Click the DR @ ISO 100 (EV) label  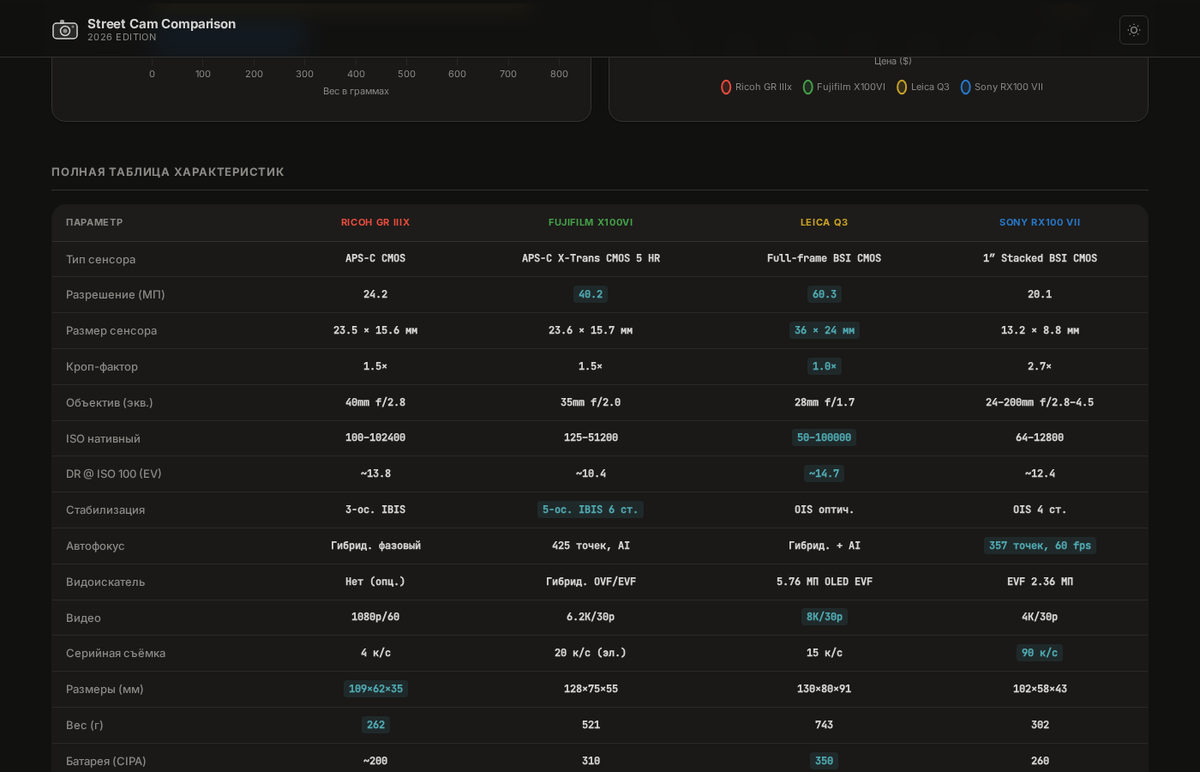point(114,473)
